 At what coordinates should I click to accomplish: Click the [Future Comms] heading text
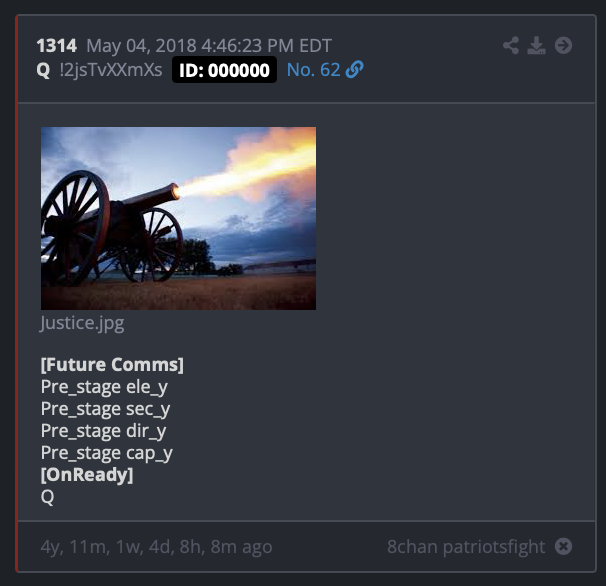(x=112, y=365)
